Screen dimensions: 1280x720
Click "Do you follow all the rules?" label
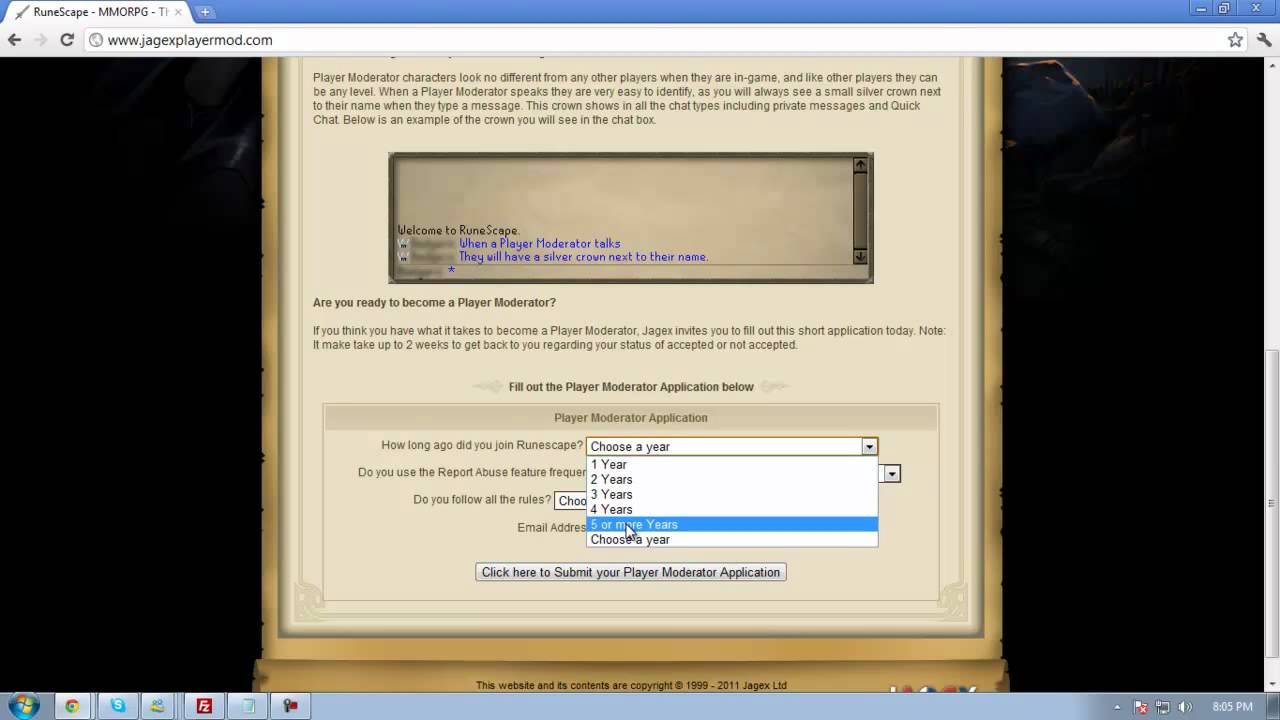[482, 499]
